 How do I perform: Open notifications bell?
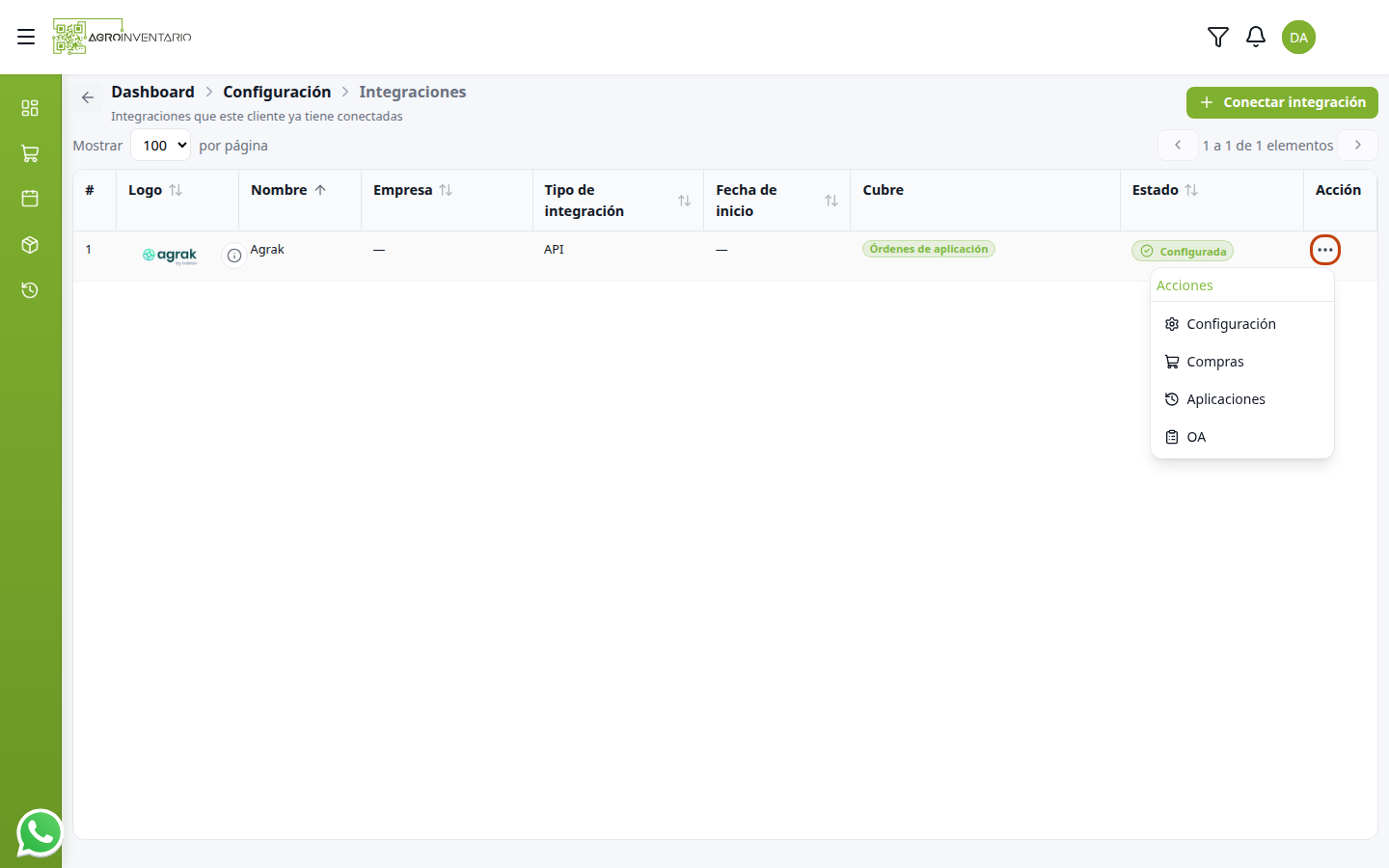click(1256, 37)
